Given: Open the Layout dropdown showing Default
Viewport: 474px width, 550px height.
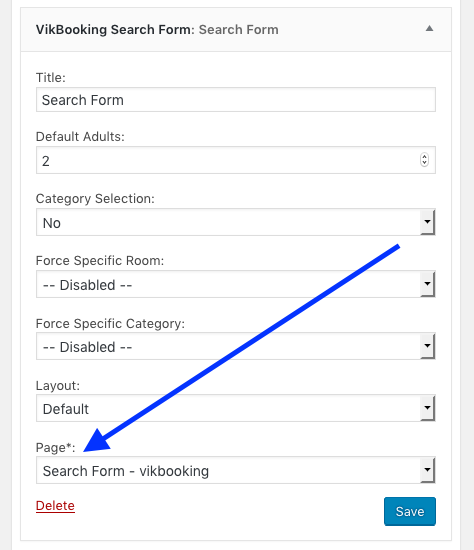Looking at the screenshot, I should click(x=236, y=409).
